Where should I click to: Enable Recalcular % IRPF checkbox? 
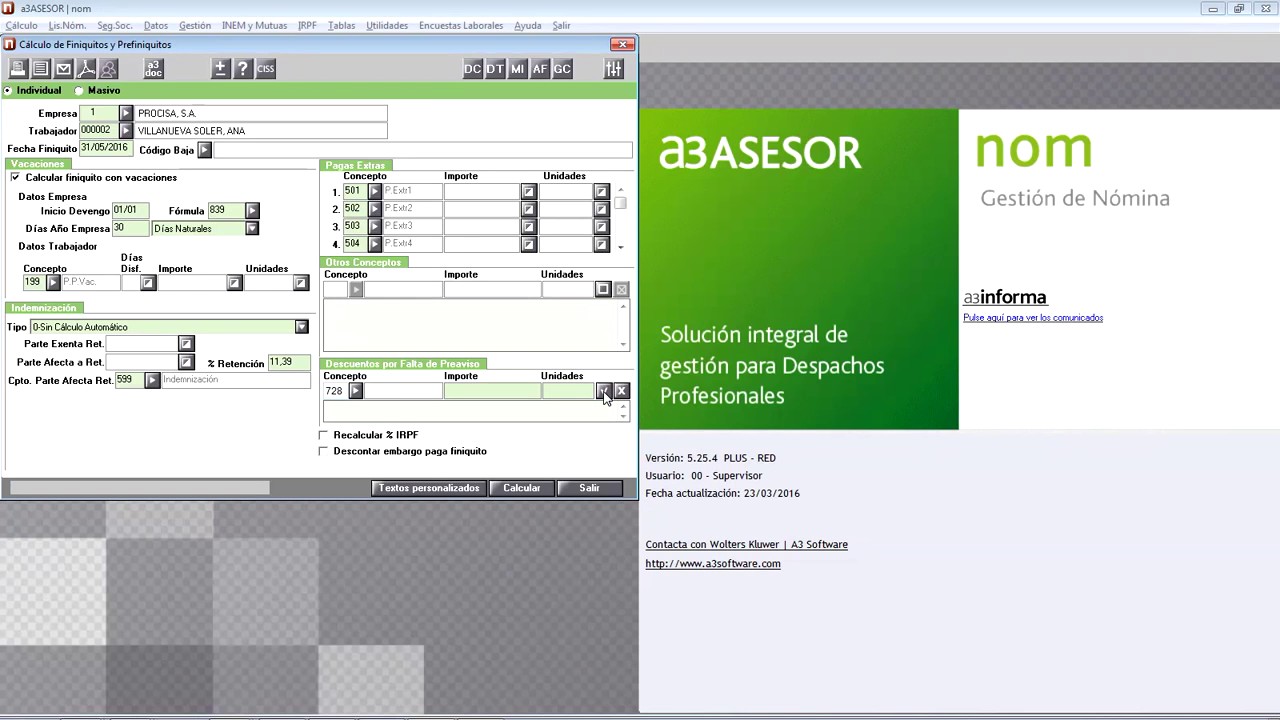click(323, 435)
